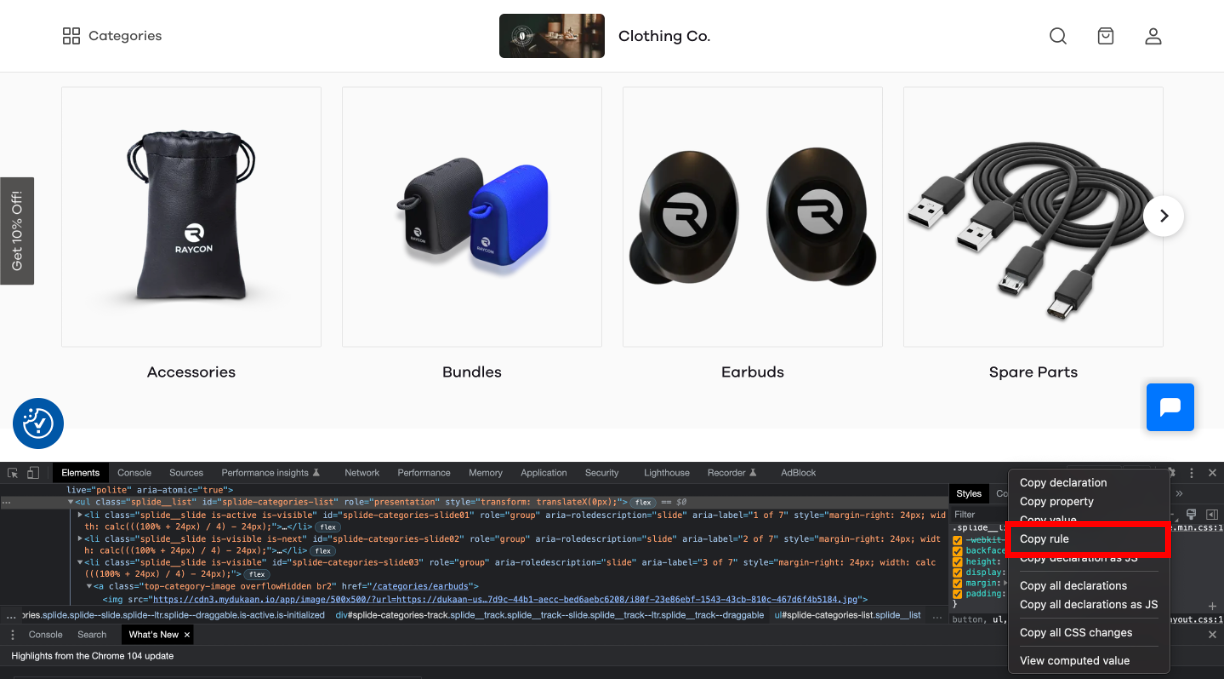Expand the splide-categories-slide01 li node

point(80,515)
